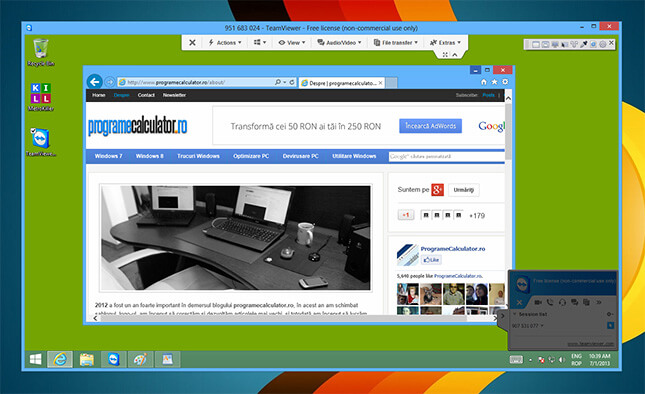Click the file box icon in TeamViewer panel
The image size is (645, 394).
coord(586,302)
